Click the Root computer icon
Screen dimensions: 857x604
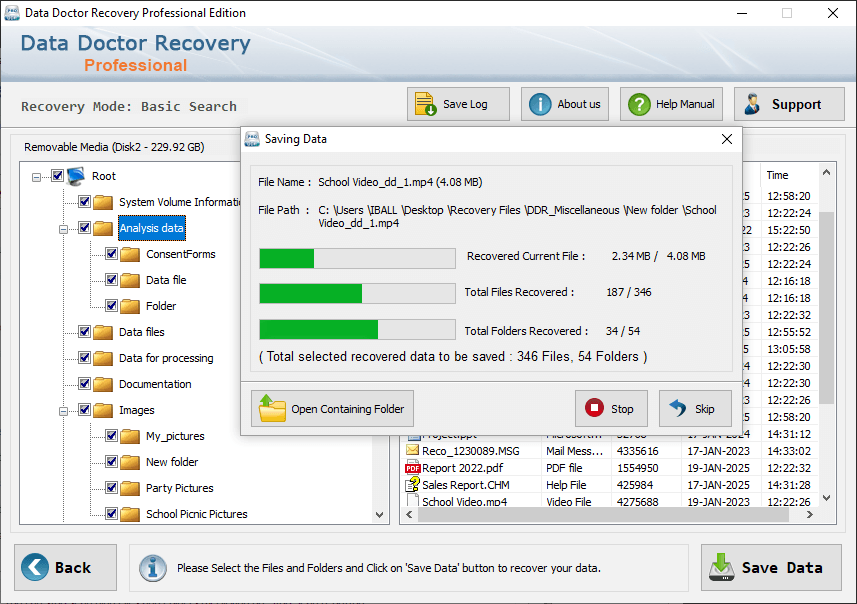point(76,176)
